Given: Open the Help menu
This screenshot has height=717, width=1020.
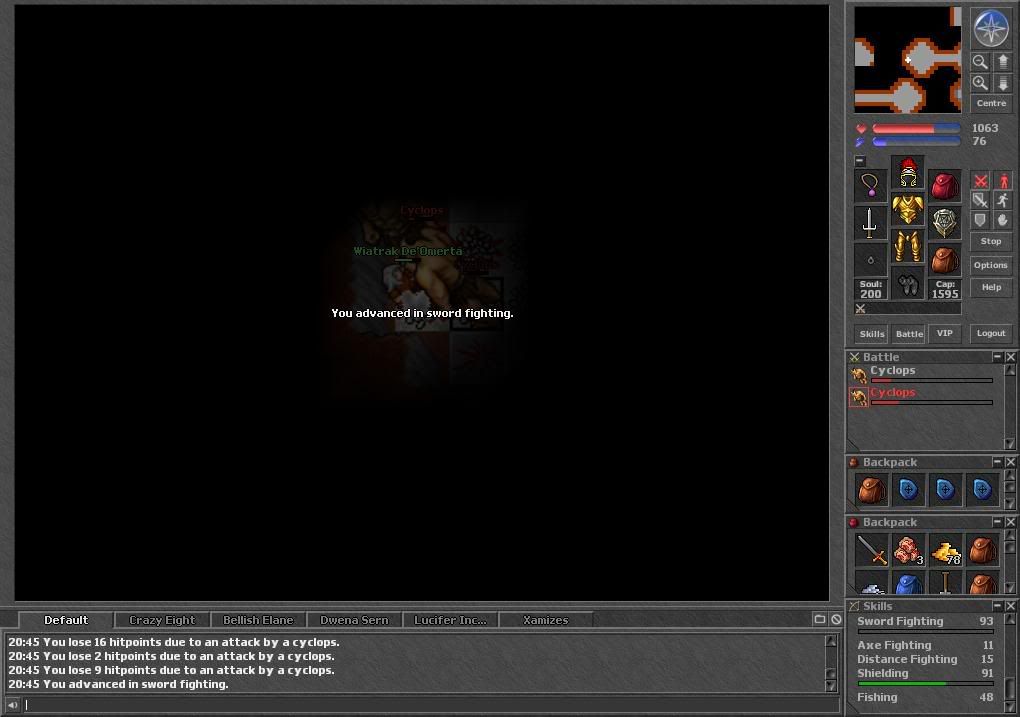Looking at the screenshot, I should pyautogui.click(x=991, y=288).
